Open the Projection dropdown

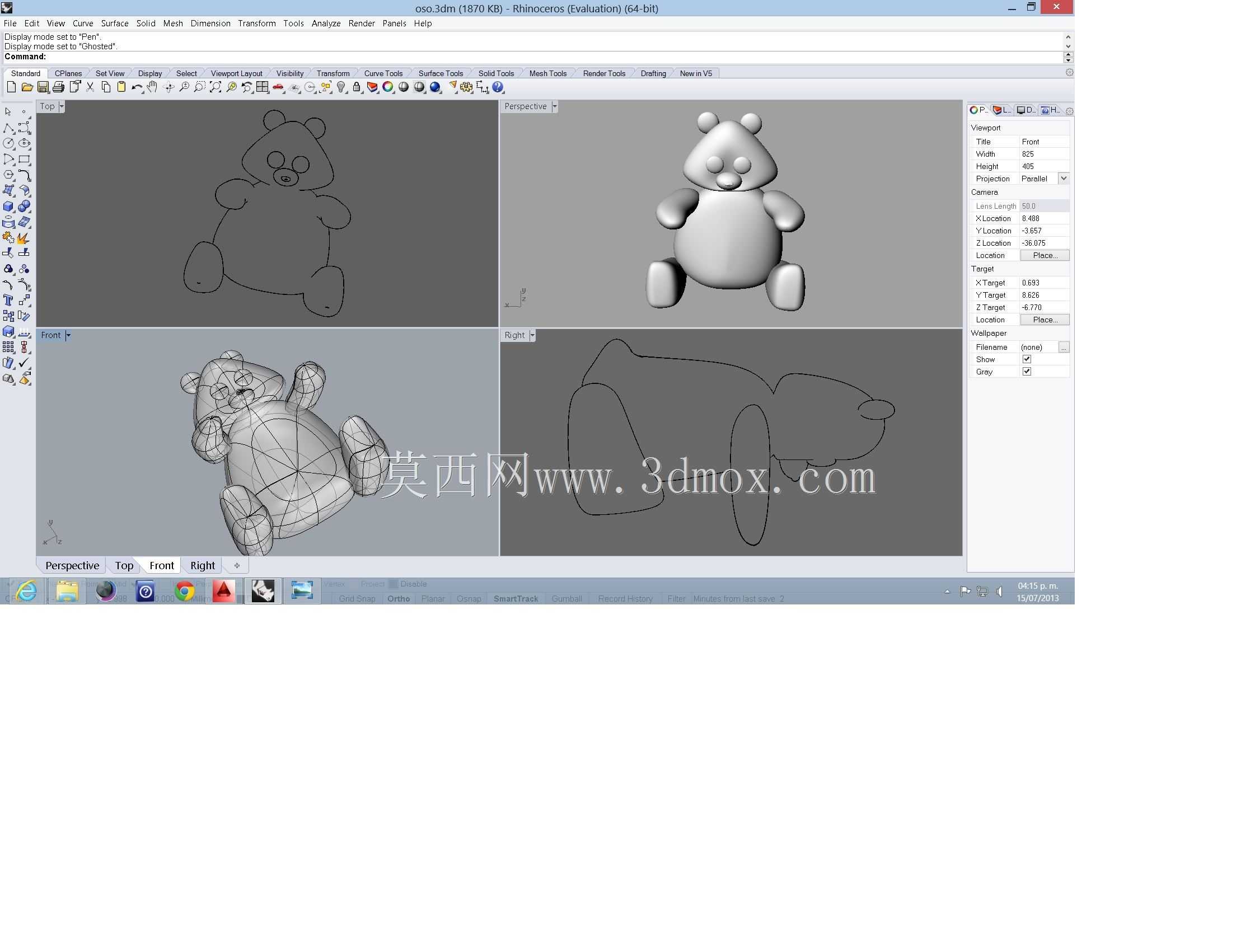tap(1064, 179)
